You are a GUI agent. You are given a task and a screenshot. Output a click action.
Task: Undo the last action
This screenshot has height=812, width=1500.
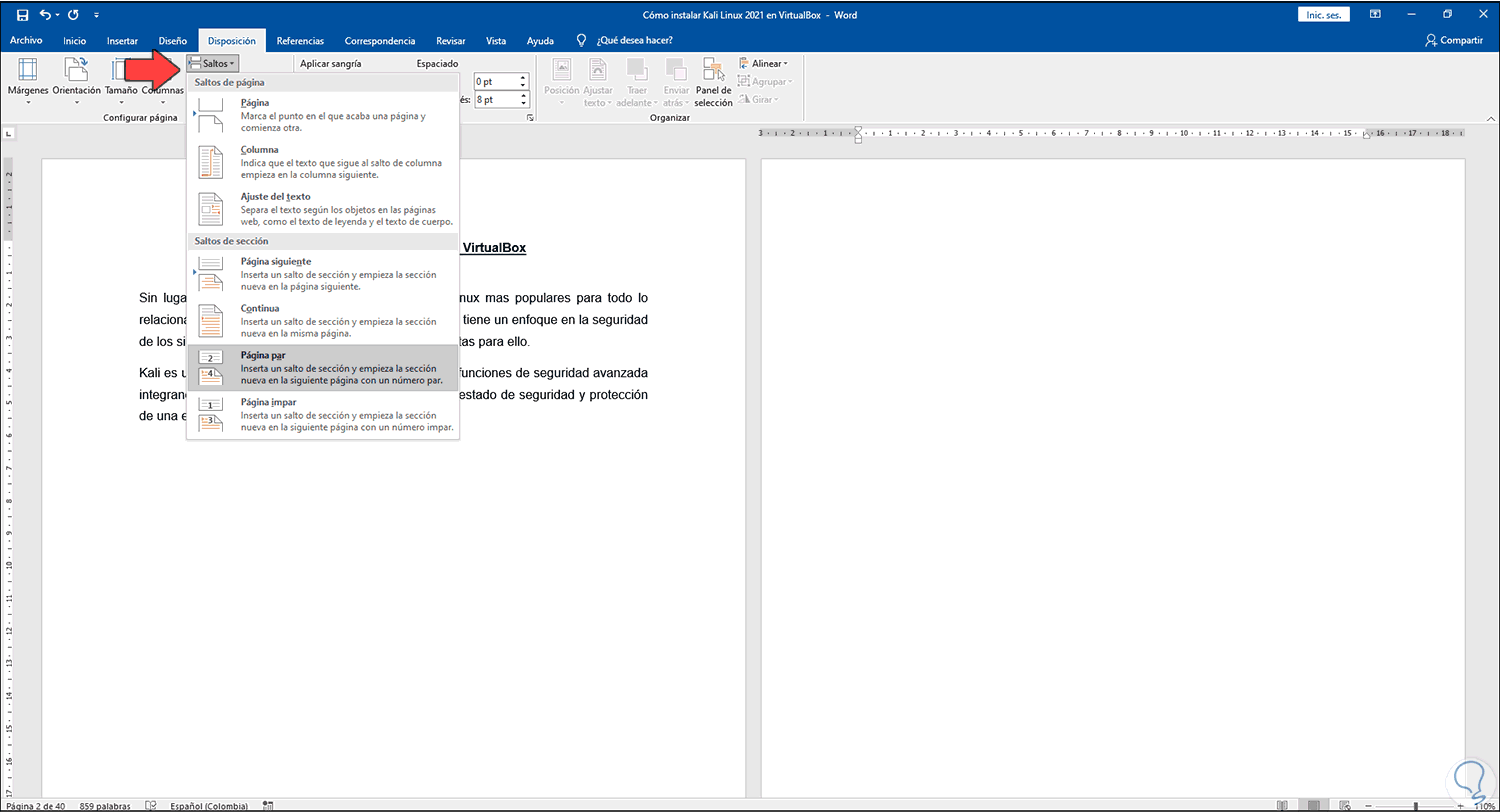coord(44,15)
